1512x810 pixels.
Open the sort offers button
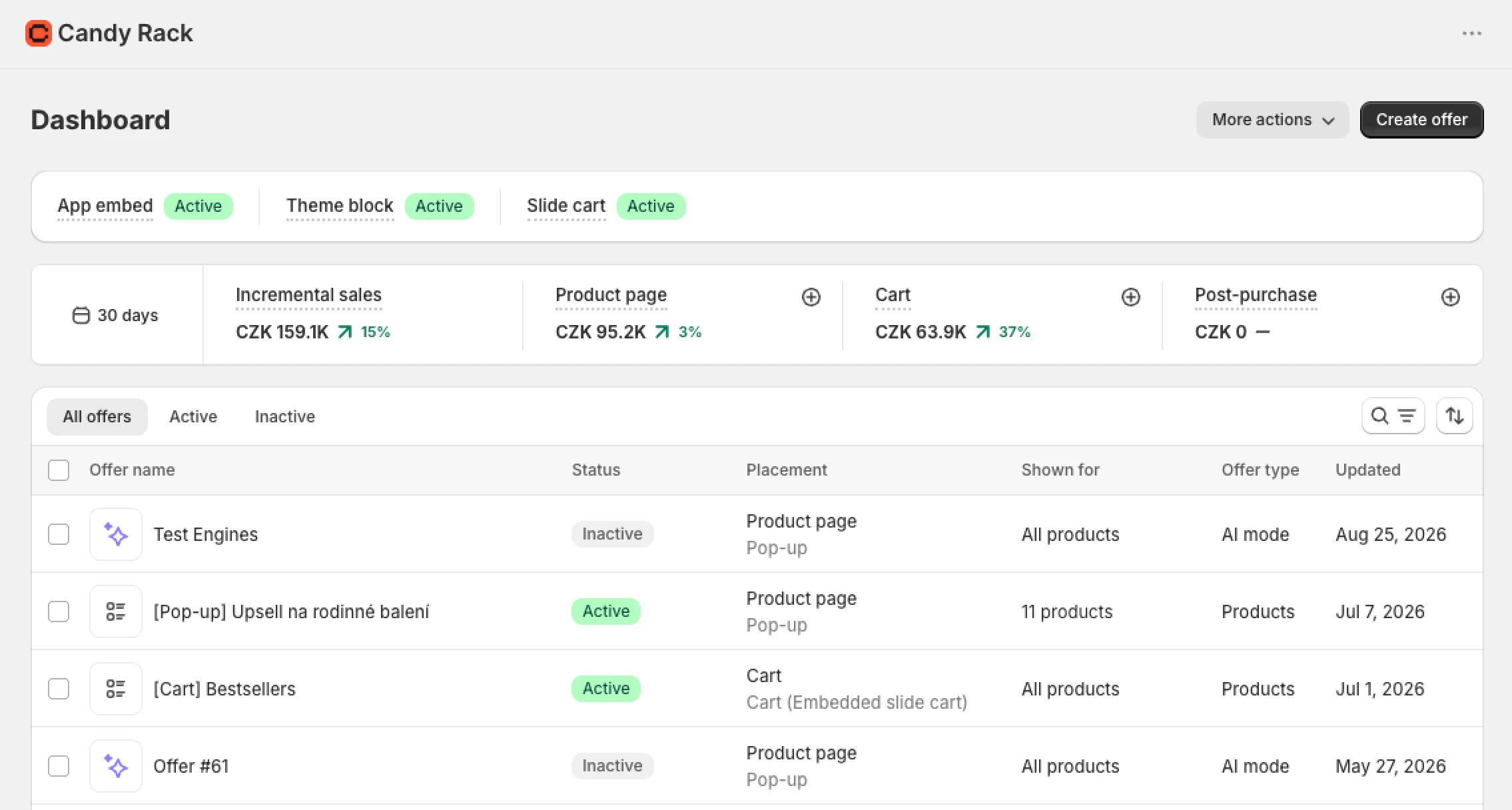[1454, 416]
